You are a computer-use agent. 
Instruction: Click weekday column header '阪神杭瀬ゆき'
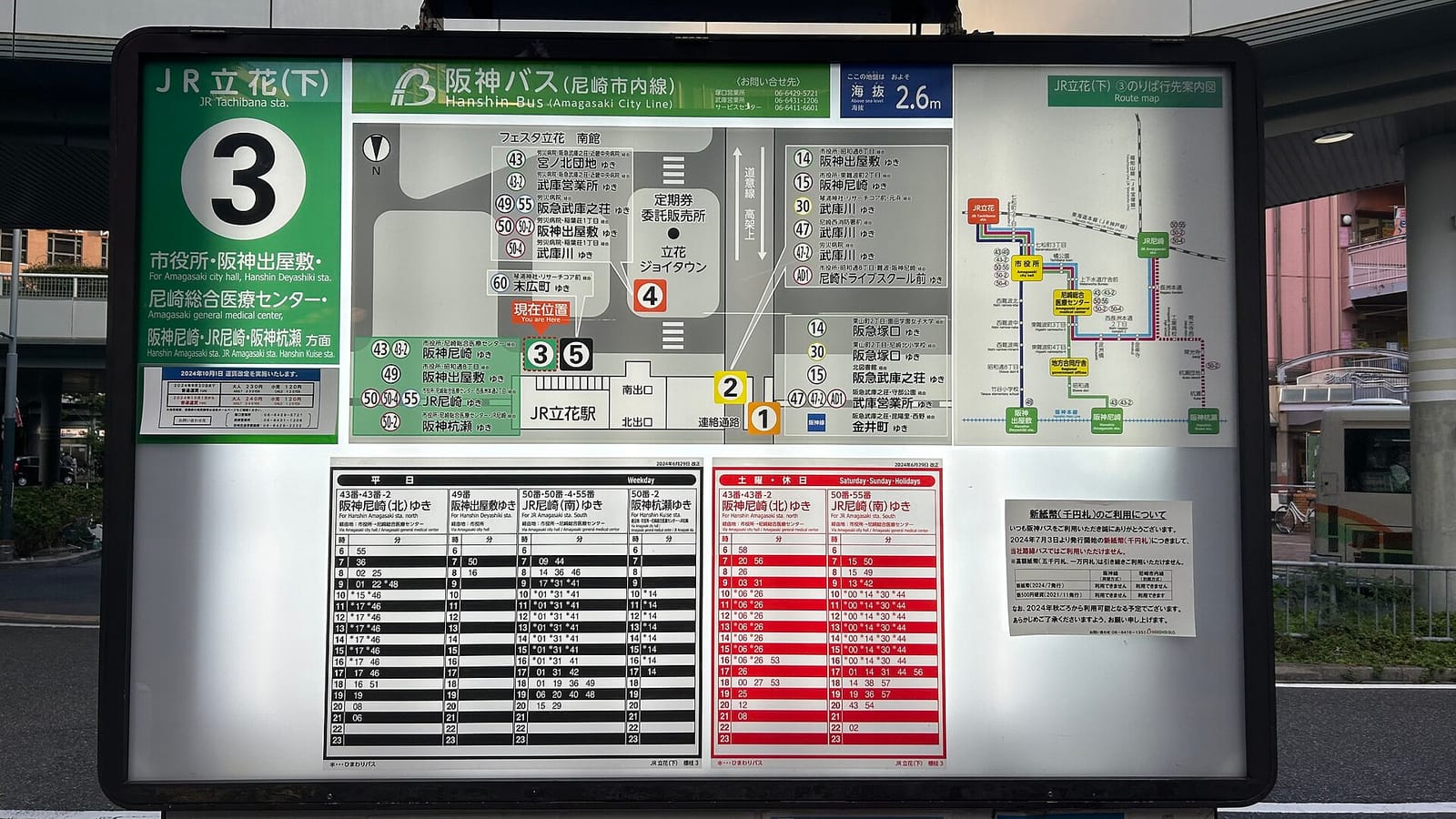tap(662, 505)
